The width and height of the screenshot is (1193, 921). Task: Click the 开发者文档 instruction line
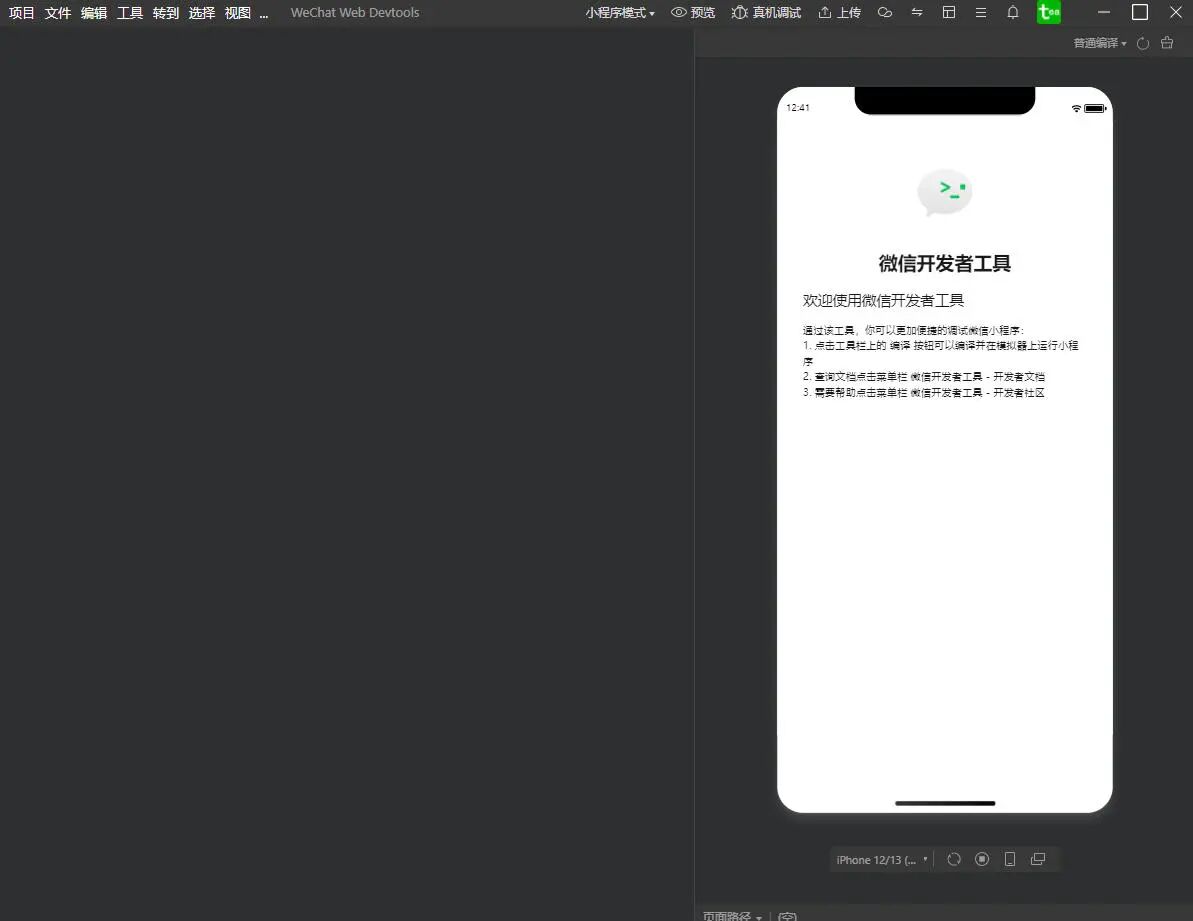point(924,376)
